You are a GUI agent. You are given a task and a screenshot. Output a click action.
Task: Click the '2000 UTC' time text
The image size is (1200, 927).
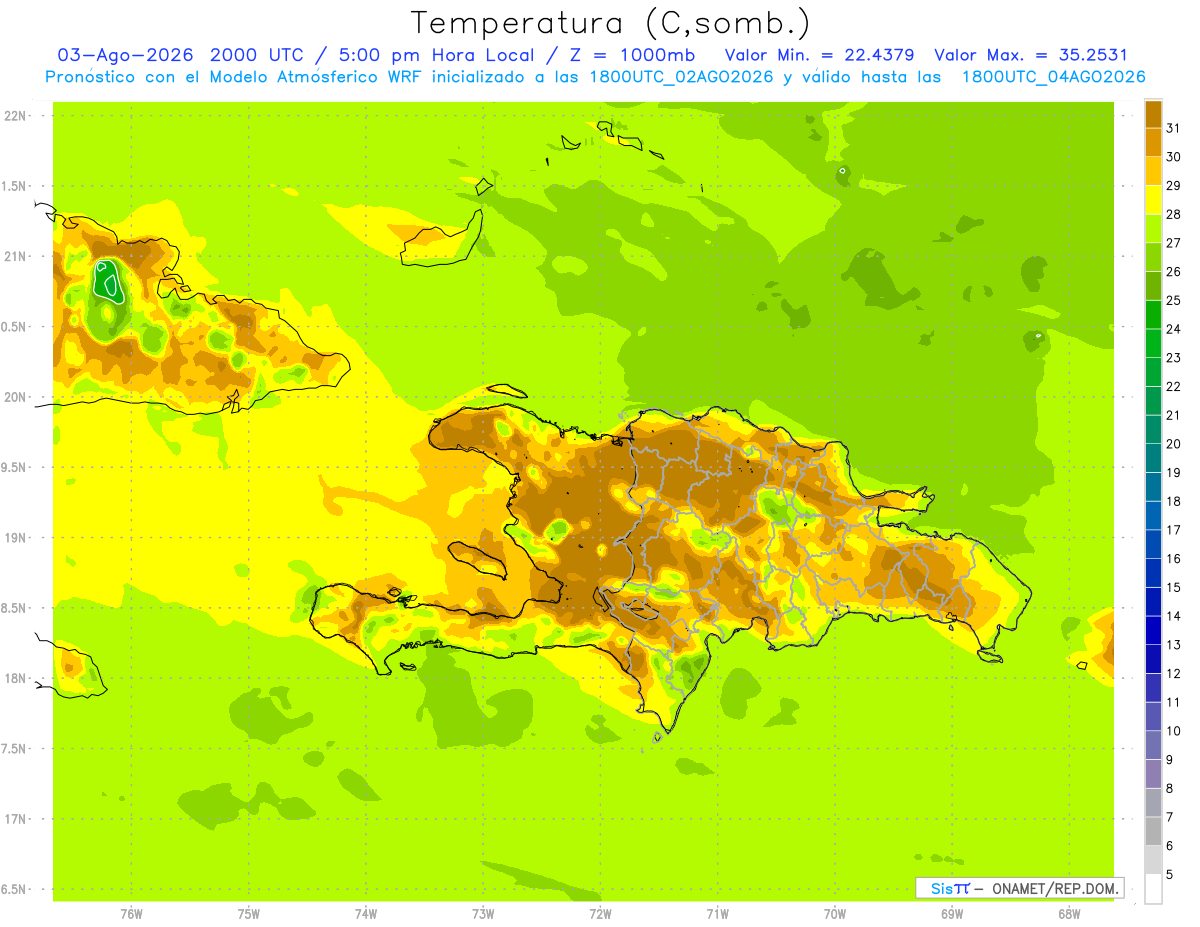260,55
